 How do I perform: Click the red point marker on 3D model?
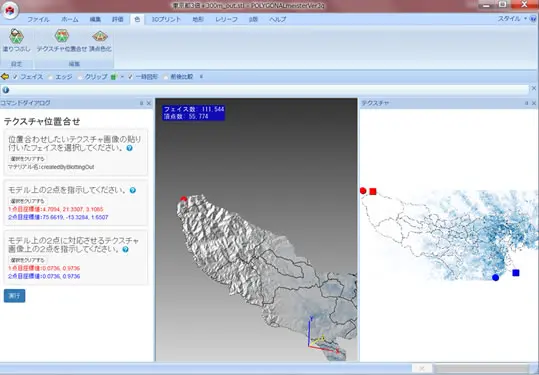(184, 199)
